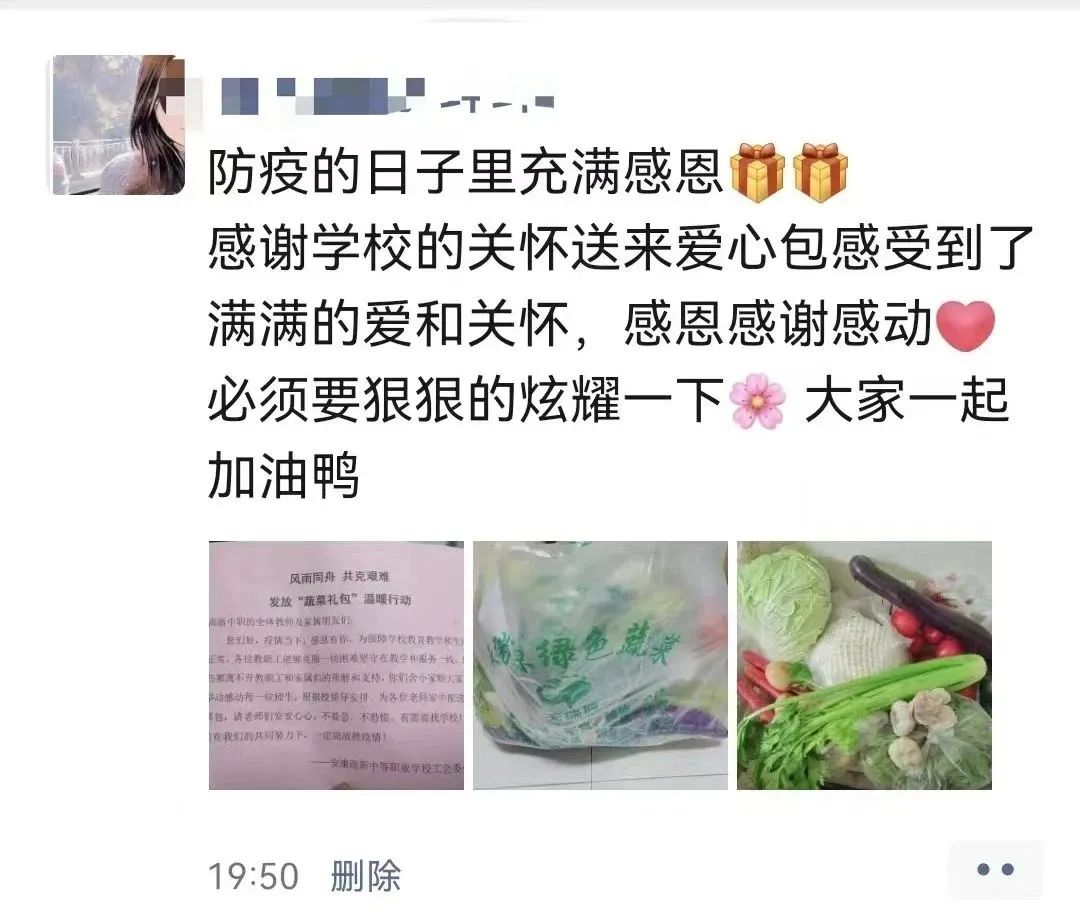The width and height of the screenshot is (1080, 924).
Task: View the green vegetable bag photo
Action: pyautogui.click(x=600, y=665)
